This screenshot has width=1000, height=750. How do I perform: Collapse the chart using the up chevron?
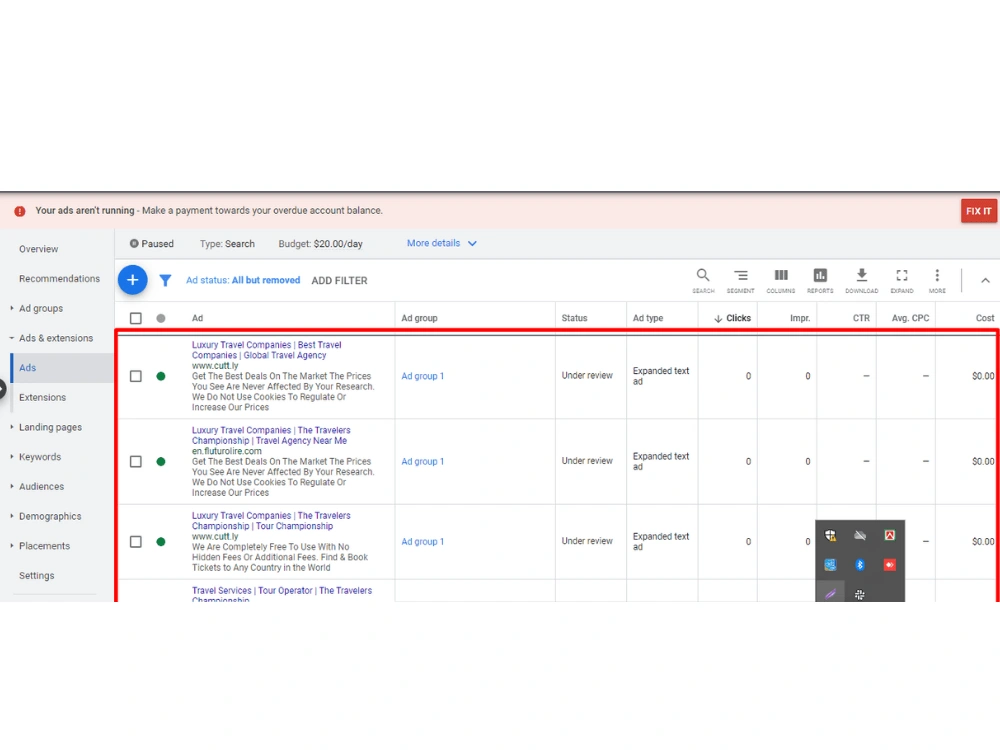pos(985,280)
